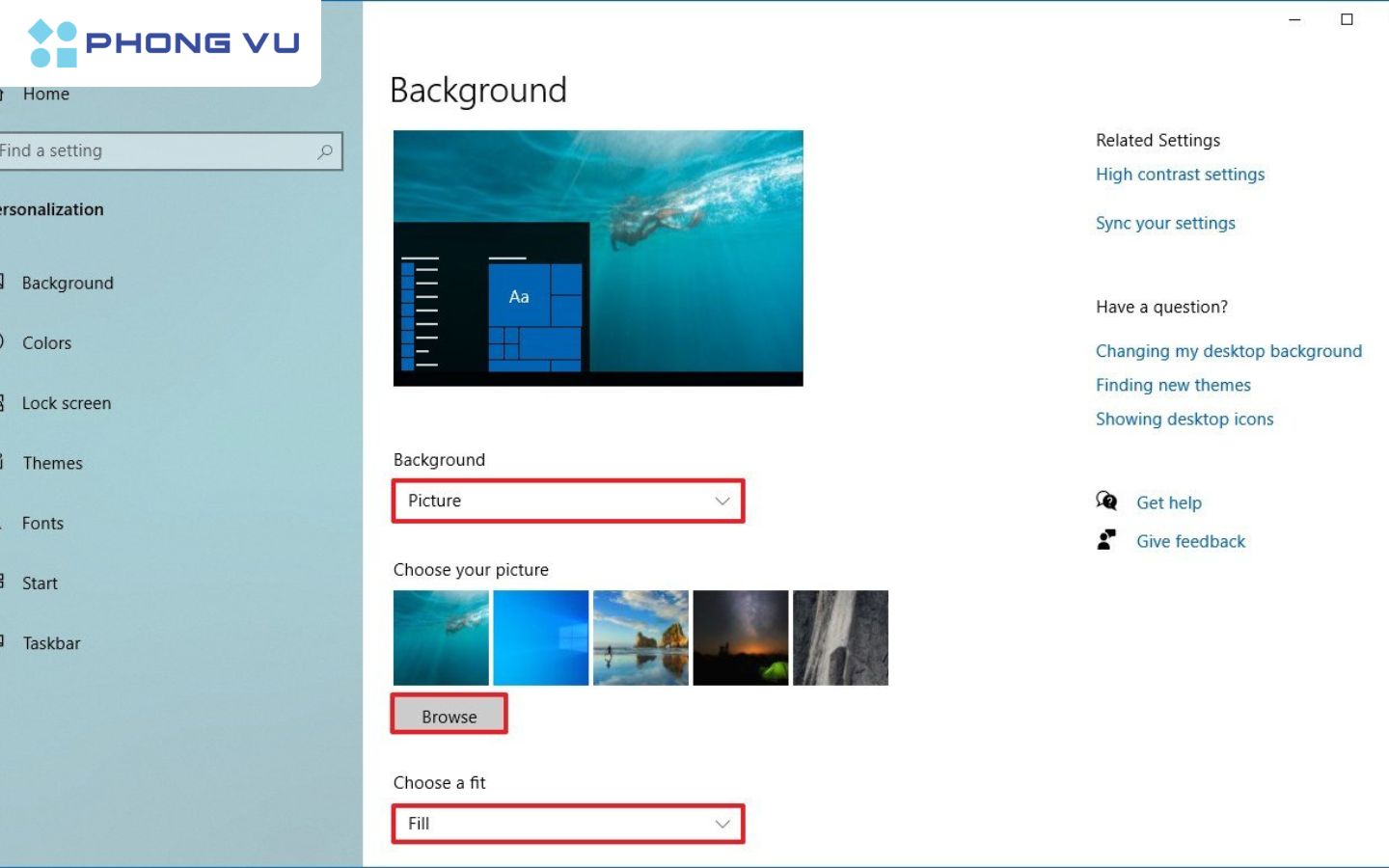Image resolution: width=1389 pixels, height=868 pixels.
Task: Click the Get help chat icon
Action: pos(1106,502)
